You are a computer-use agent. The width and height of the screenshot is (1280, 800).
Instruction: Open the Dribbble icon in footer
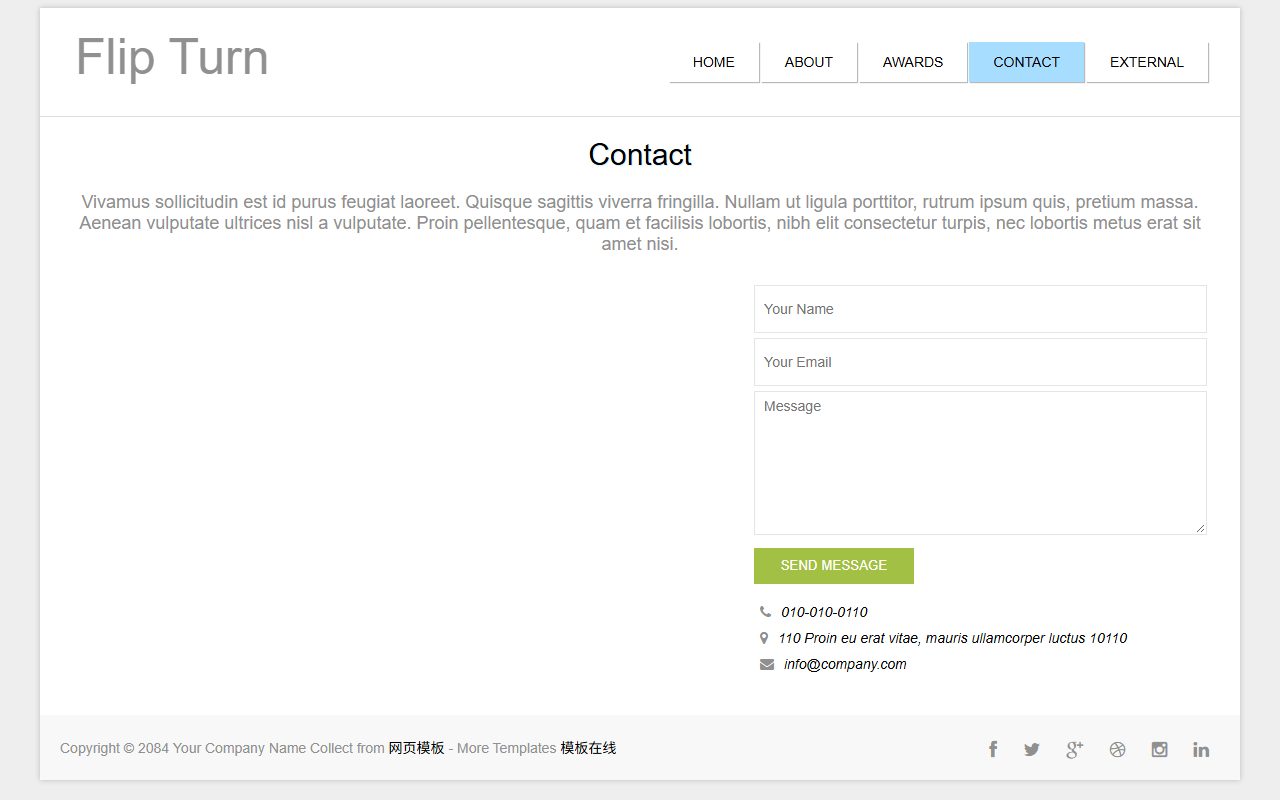[x=1117, y=750]
